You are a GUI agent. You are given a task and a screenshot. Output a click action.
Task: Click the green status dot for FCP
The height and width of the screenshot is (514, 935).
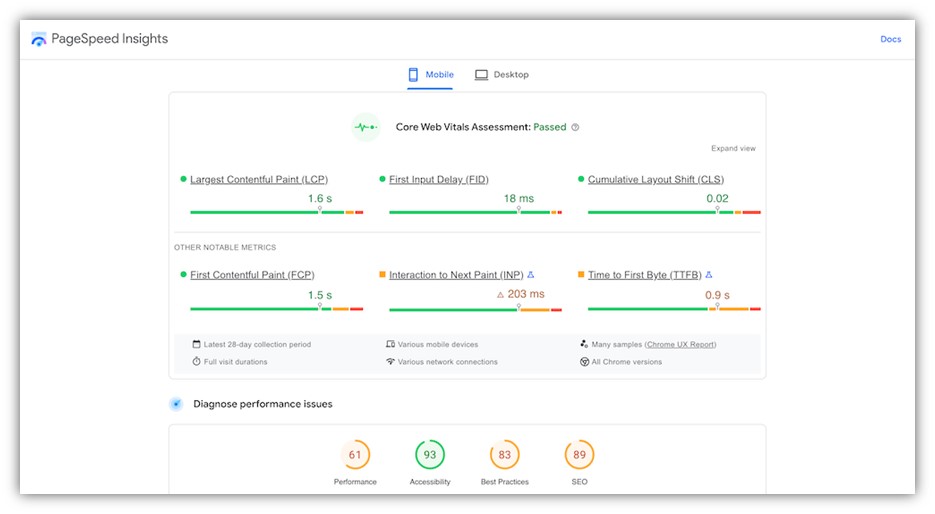pyautogui.click(x=183, y=274)
